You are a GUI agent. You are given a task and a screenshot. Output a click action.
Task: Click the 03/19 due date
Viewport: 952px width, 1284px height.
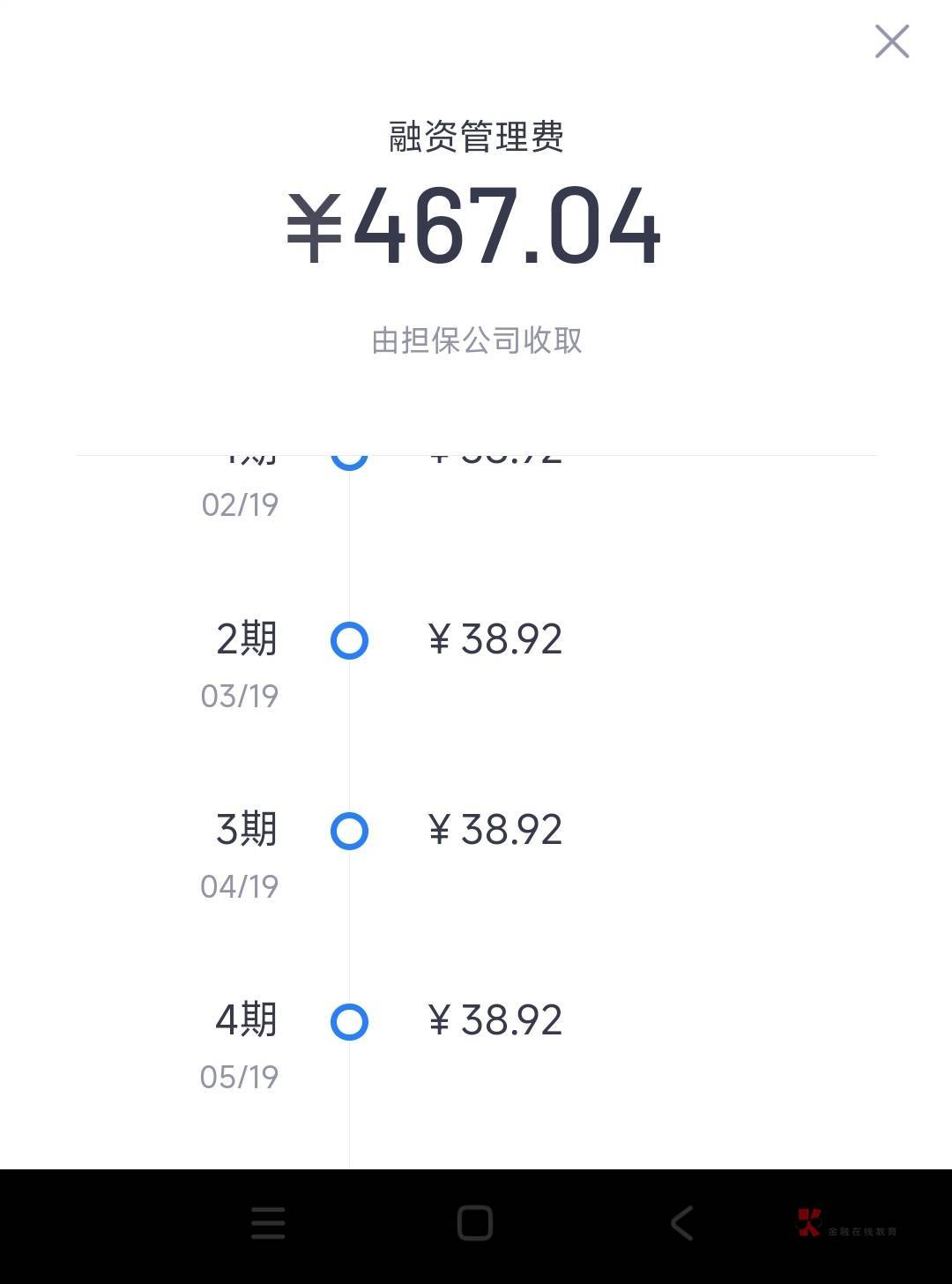[x=240, y=696]
